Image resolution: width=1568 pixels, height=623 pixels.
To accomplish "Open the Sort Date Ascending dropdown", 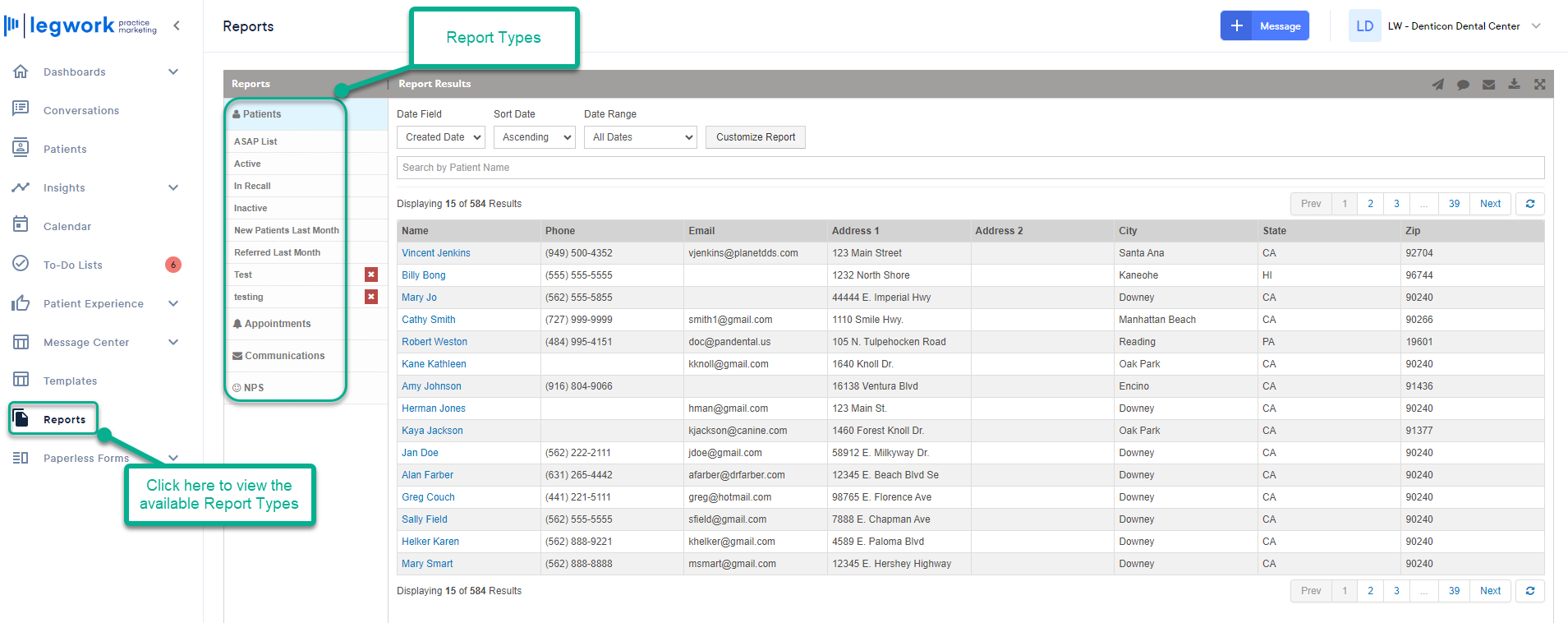I will (534, 137).
